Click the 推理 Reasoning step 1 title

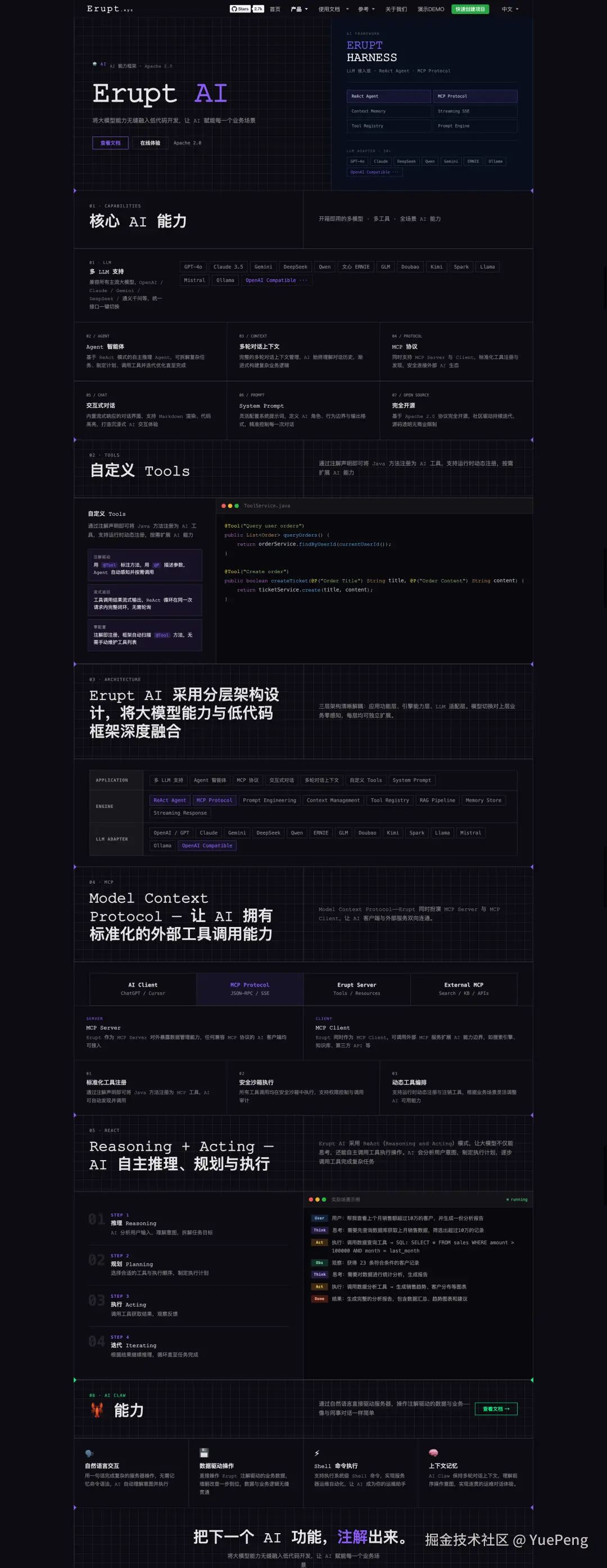(x=133, y=1224)
